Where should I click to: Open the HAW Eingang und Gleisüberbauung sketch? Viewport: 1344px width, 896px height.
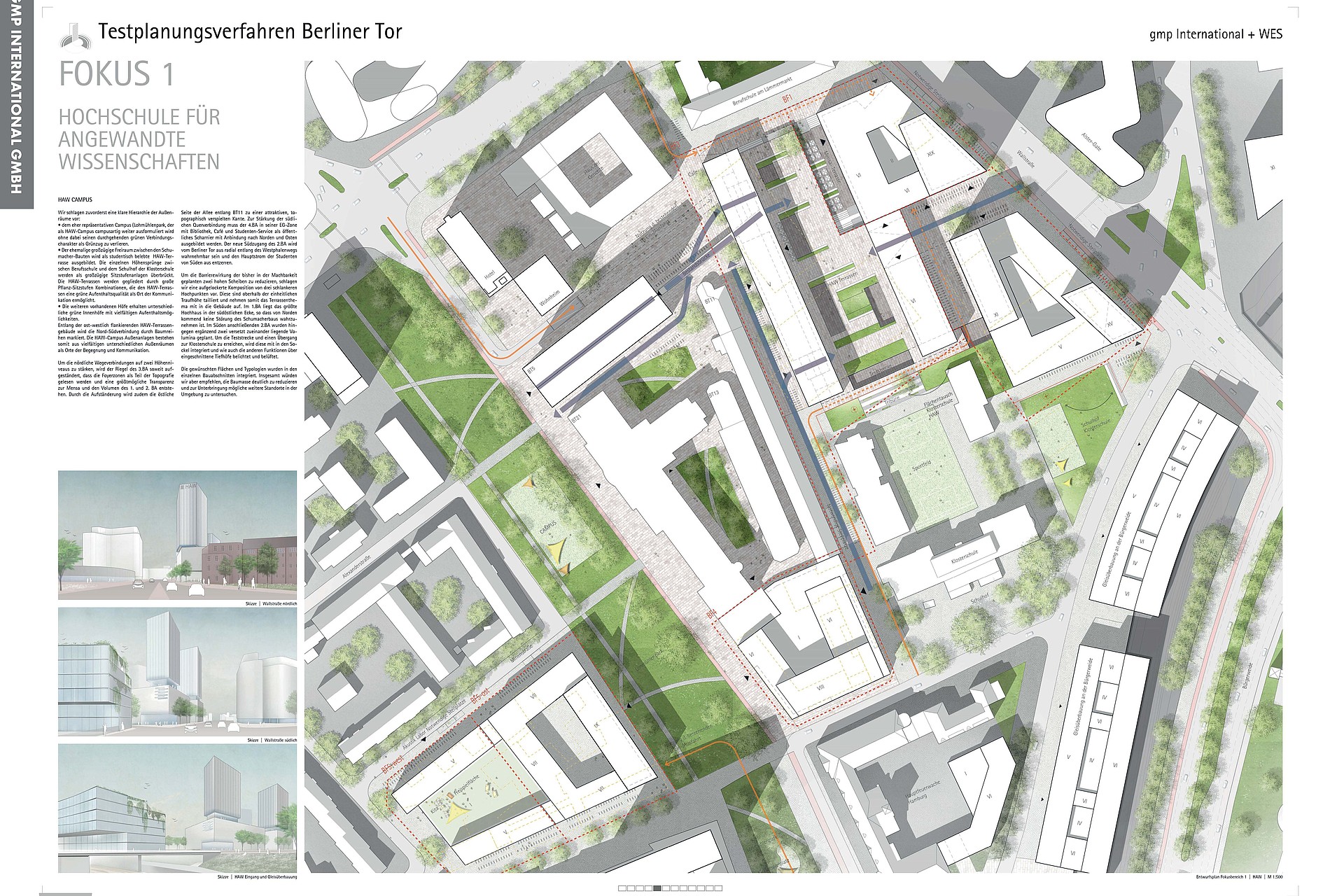pyautogui.click(x=177, y=807)
